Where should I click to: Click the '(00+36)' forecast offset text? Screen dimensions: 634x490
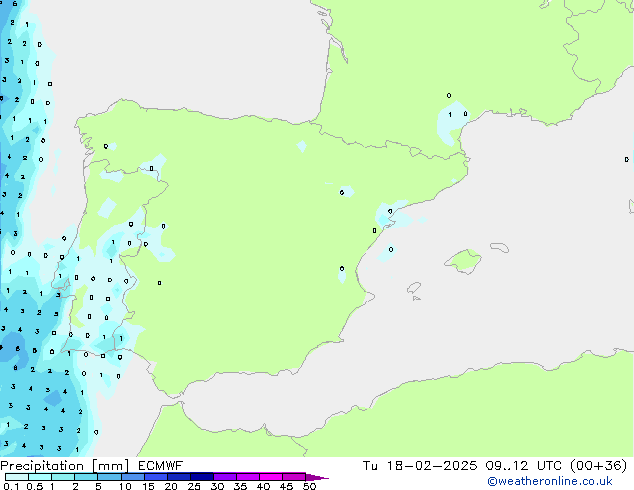(x=598, y=466)
